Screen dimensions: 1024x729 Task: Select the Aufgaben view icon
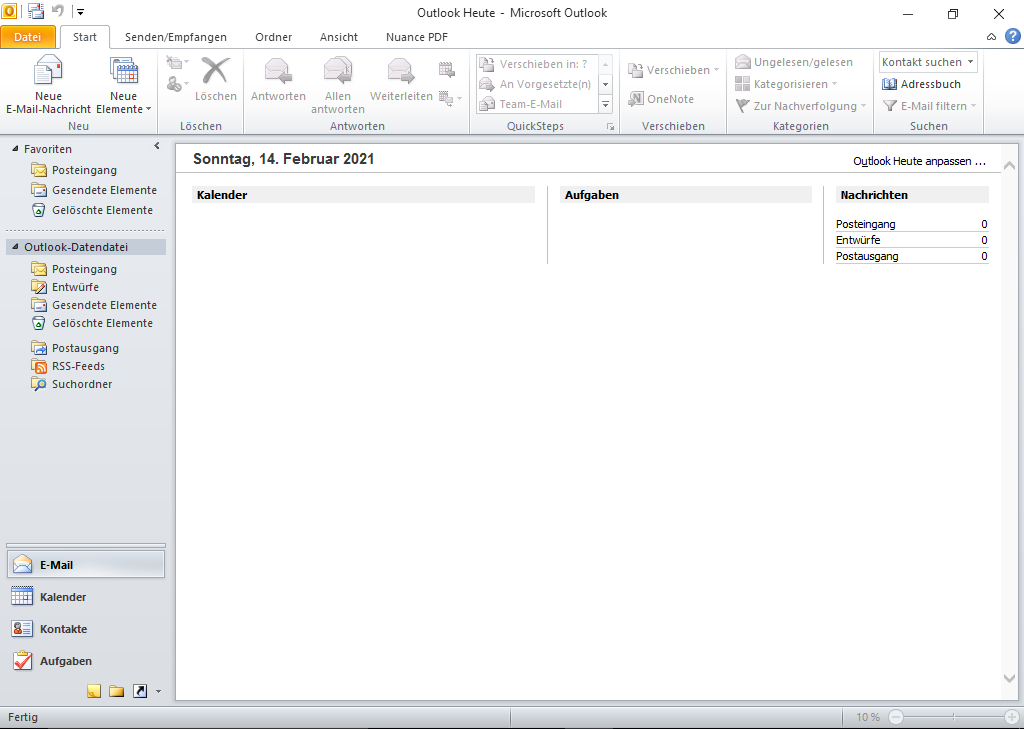(21, 661)
